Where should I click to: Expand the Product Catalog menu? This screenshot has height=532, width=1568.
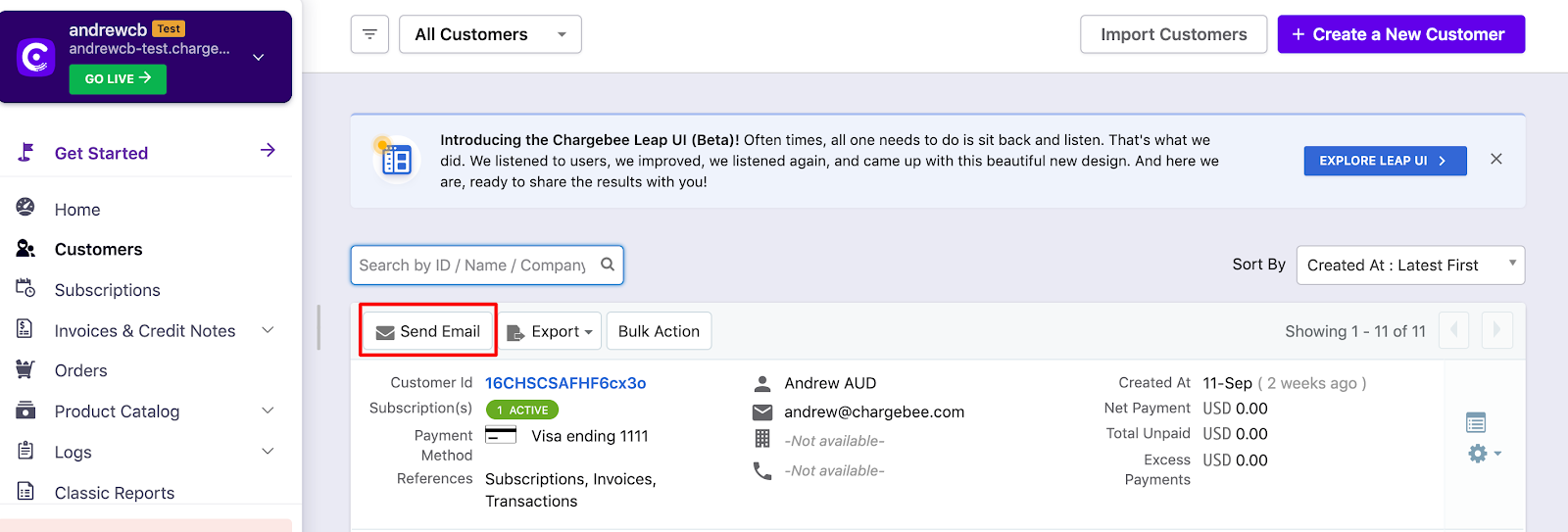click(x=268, y=411)
